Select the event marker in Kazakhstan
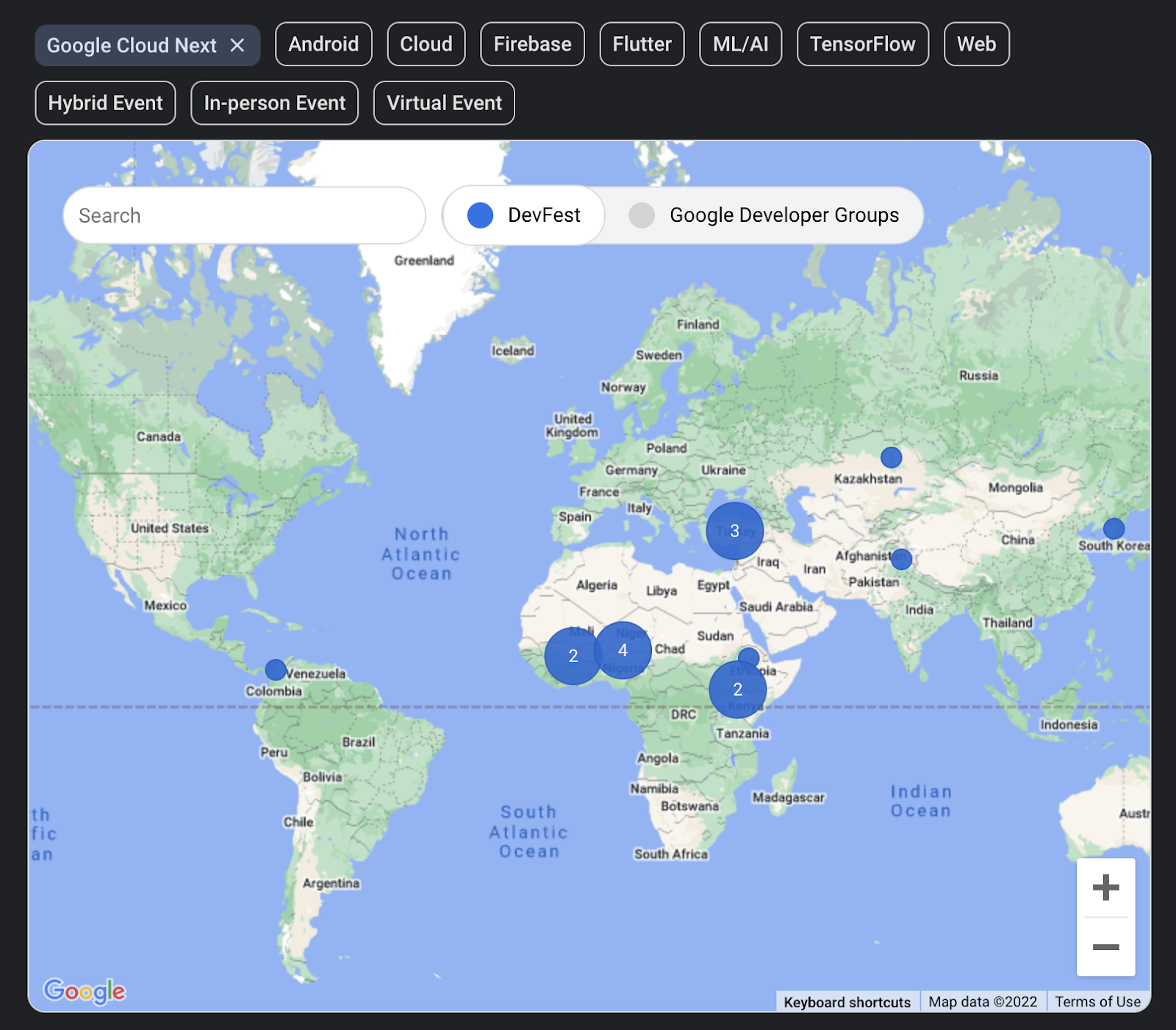The width and height of the screenshot is (1176, 1030). [x=892, y=458]
